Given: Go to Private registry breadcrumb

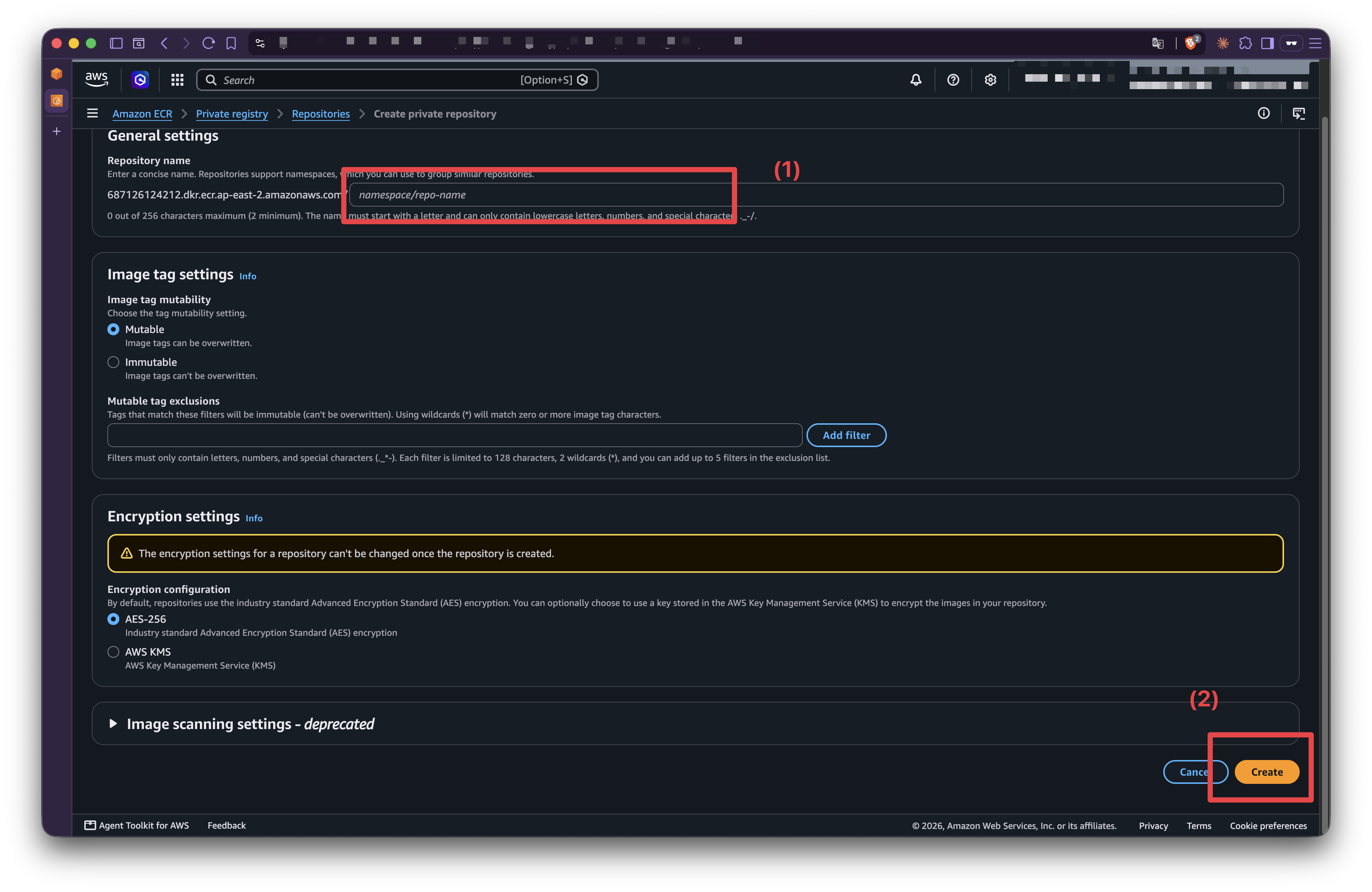Looking at the screenshot, I should [x=232, y=114].
